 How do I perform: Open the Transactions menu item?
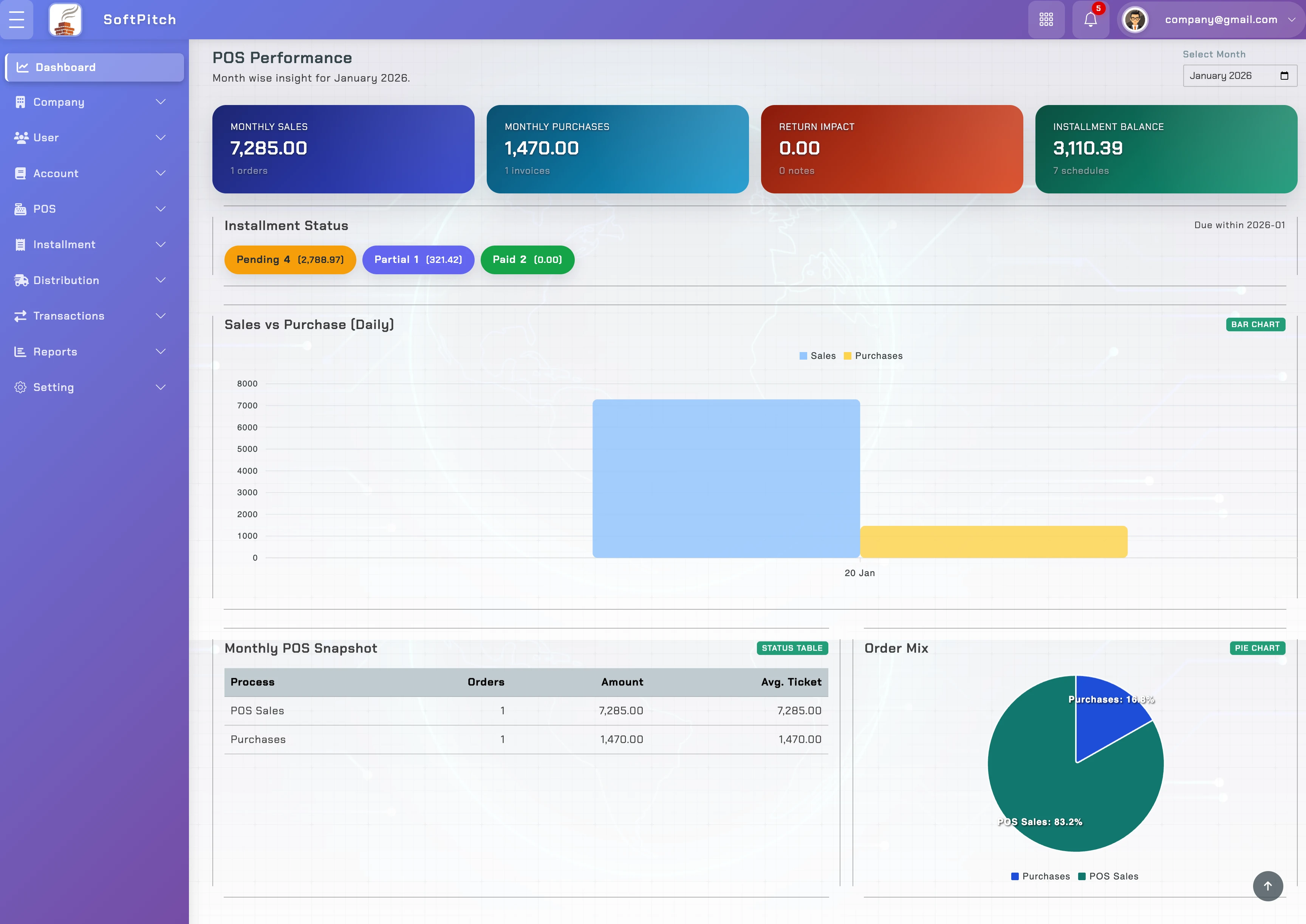(x=69, y=316)
